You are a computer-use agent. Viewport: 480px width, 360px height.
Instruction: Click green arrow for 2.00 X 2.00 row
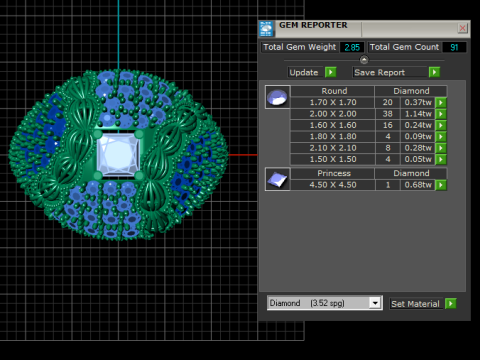pyautogui.click(x=441, y=114)
